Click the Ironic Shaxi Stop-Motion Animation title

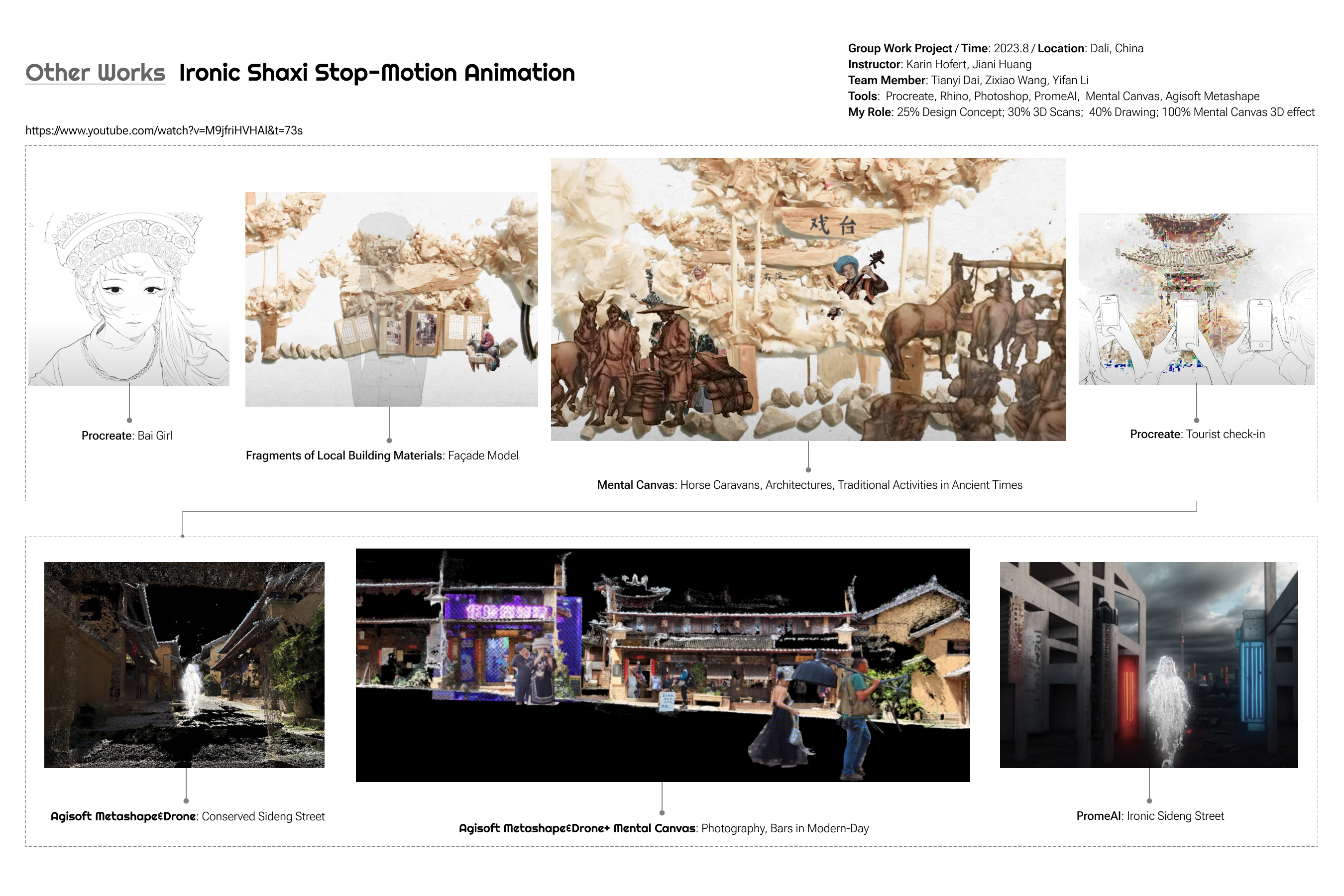(x=377, y=73)
